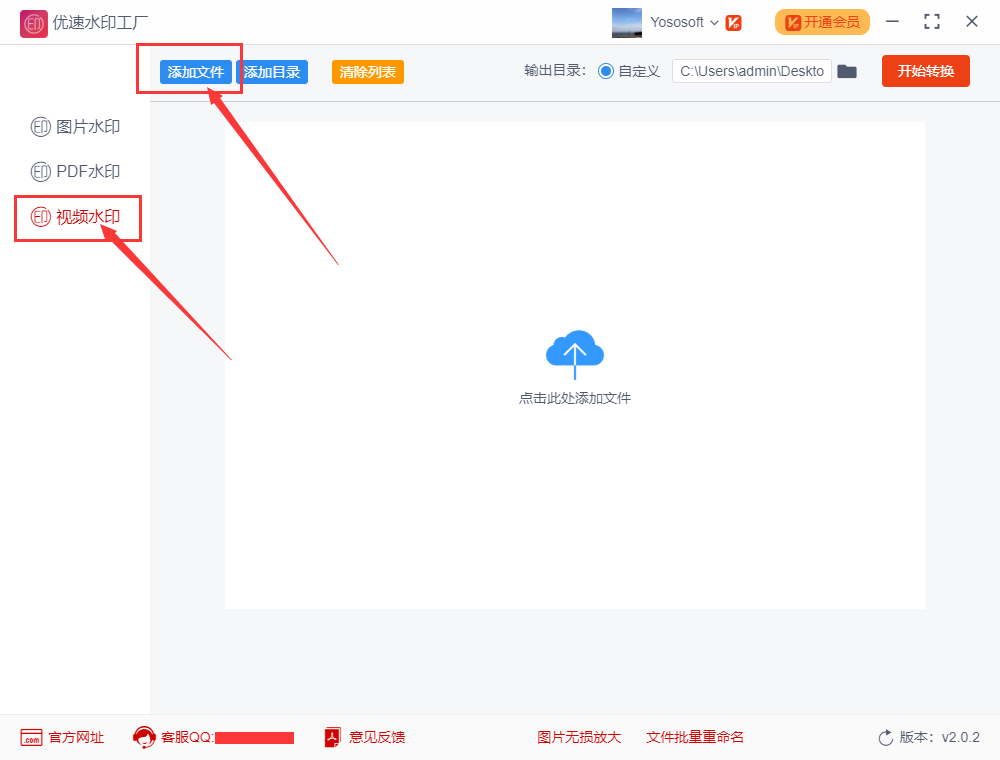1000x760 pixels.
Task: Switch to the PDF水印 tab
Action: [x=75, y=171]
